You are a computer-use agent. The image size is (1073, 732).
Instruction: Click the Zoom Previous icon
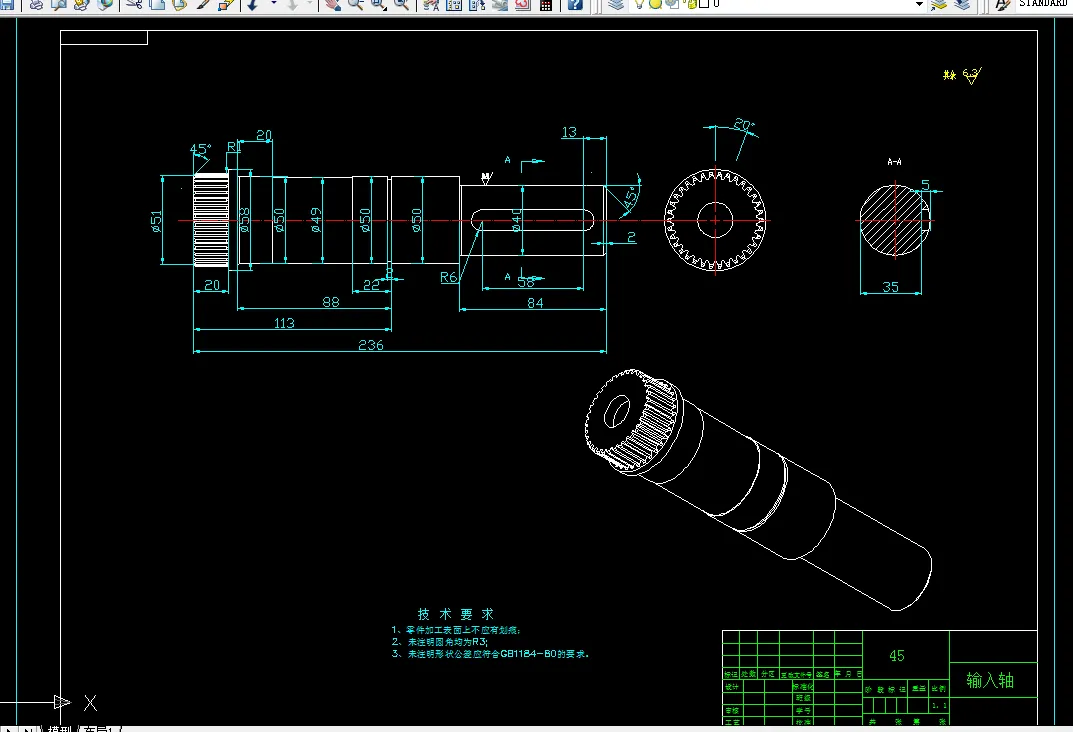(x=402, y=4)
